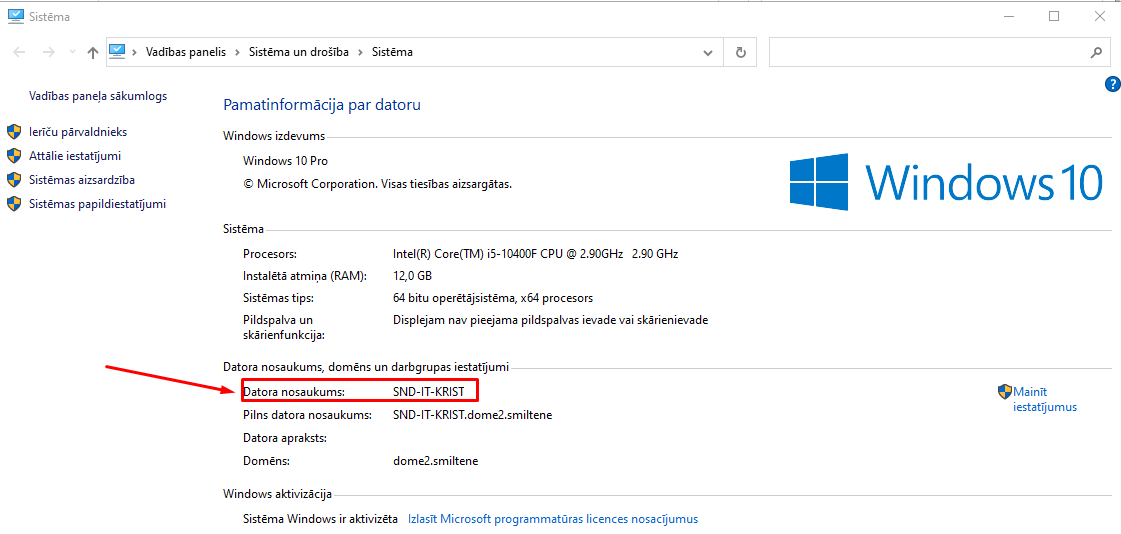
Task: Click computer name value SND-IT-KRIST
Action: [x=429, y=392]
